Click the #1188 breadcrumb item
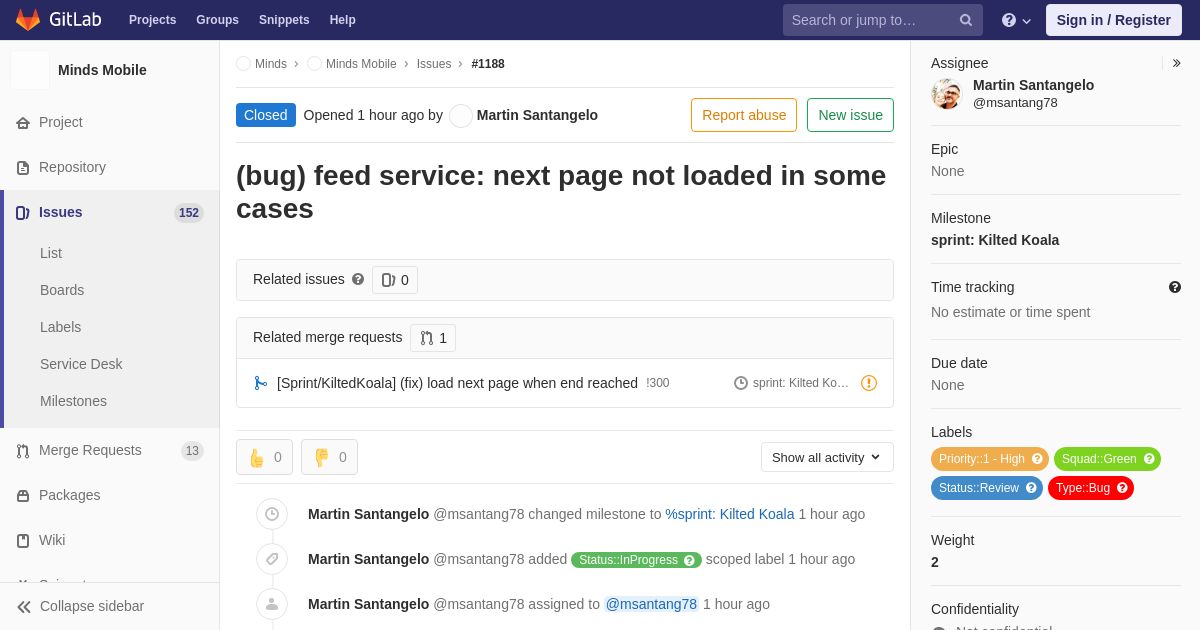This screenshot has width=1200, height=630. coord(488,64)
